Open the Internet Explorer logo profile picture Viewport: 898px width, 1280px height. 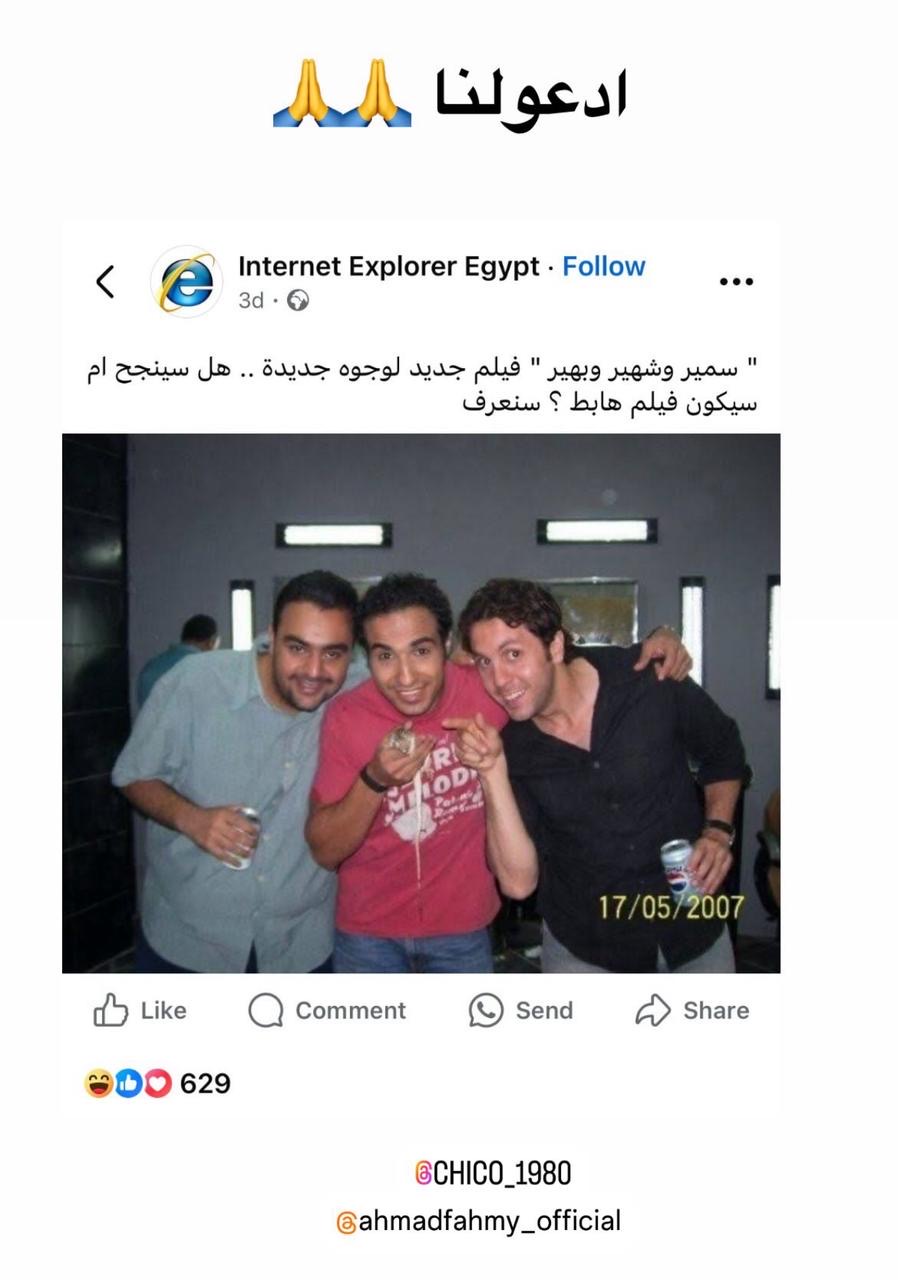coord(186,282)
